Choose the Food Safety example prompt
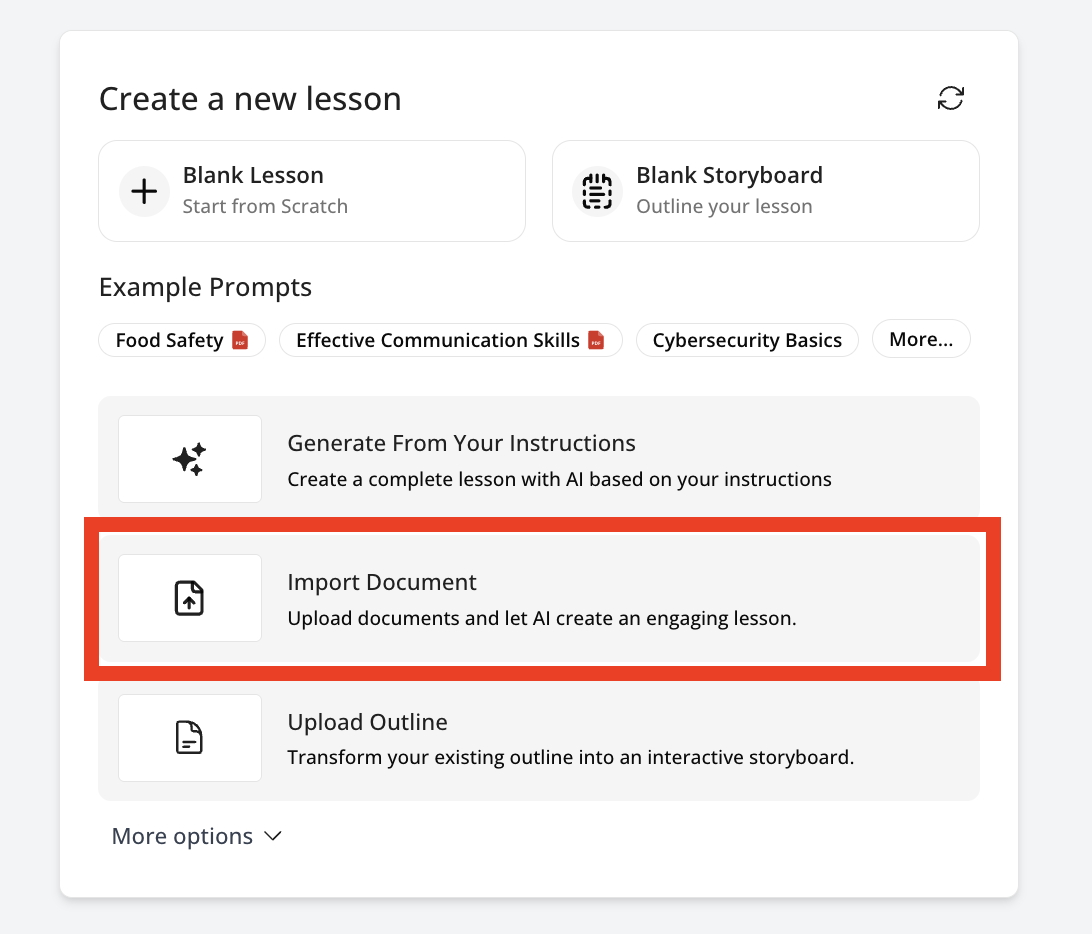 coord(169,340)
